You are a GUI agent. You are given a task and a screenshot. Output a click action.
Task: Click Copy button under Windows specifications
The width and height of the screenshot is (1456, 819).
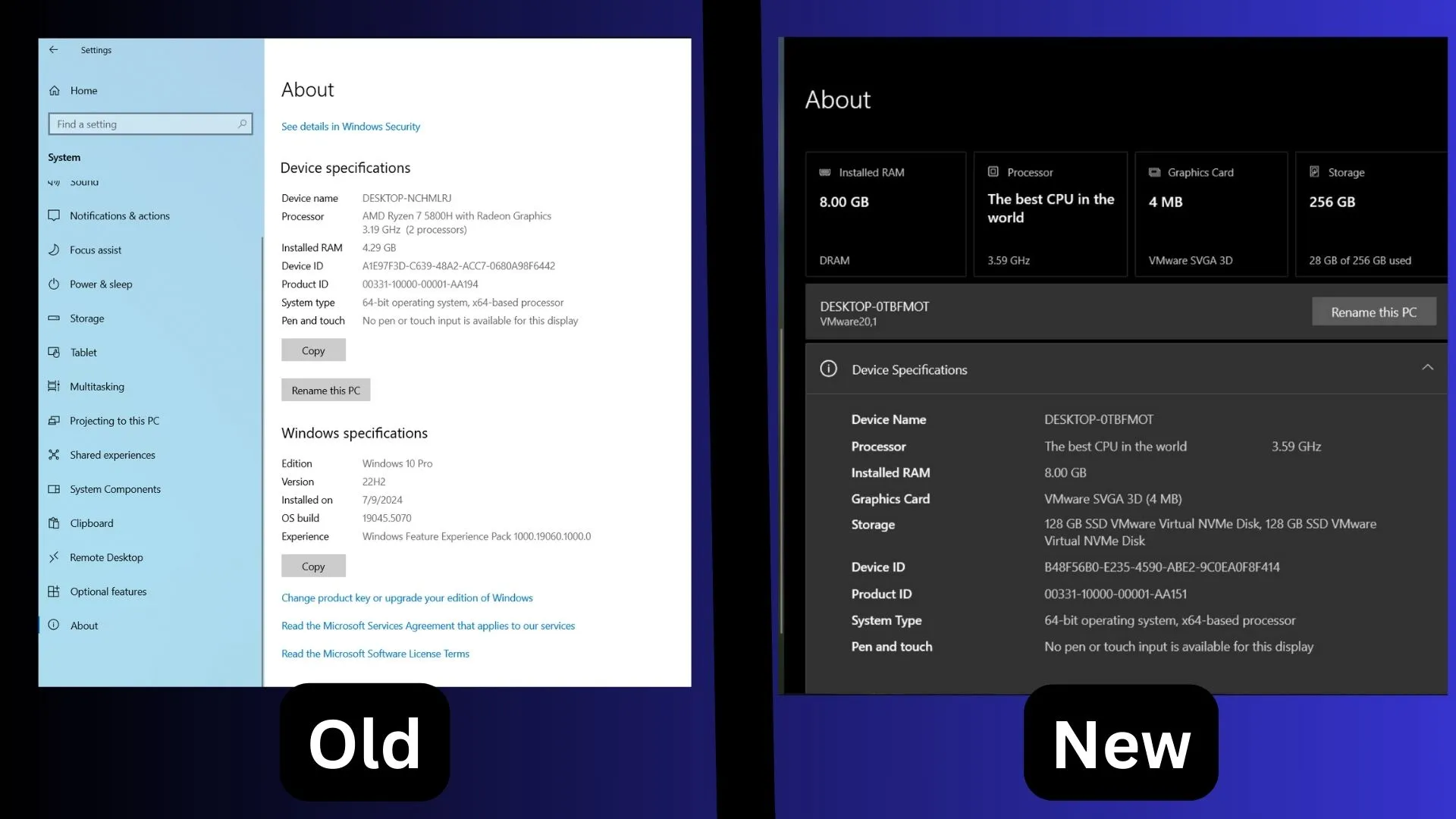(x=313, y=566)
